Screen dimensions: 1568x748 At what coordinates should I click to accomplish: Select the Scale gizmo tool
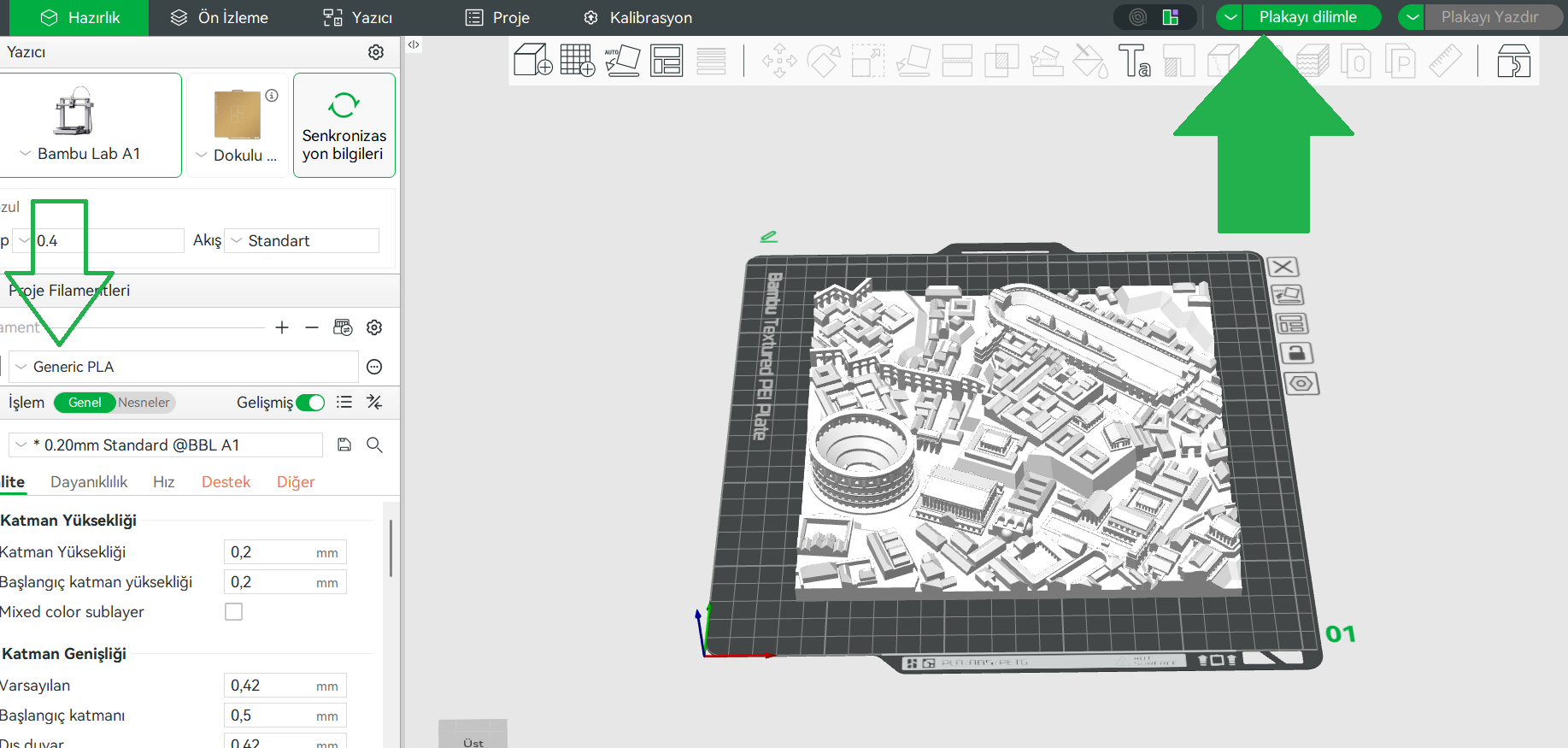click(x=868, y=61)
